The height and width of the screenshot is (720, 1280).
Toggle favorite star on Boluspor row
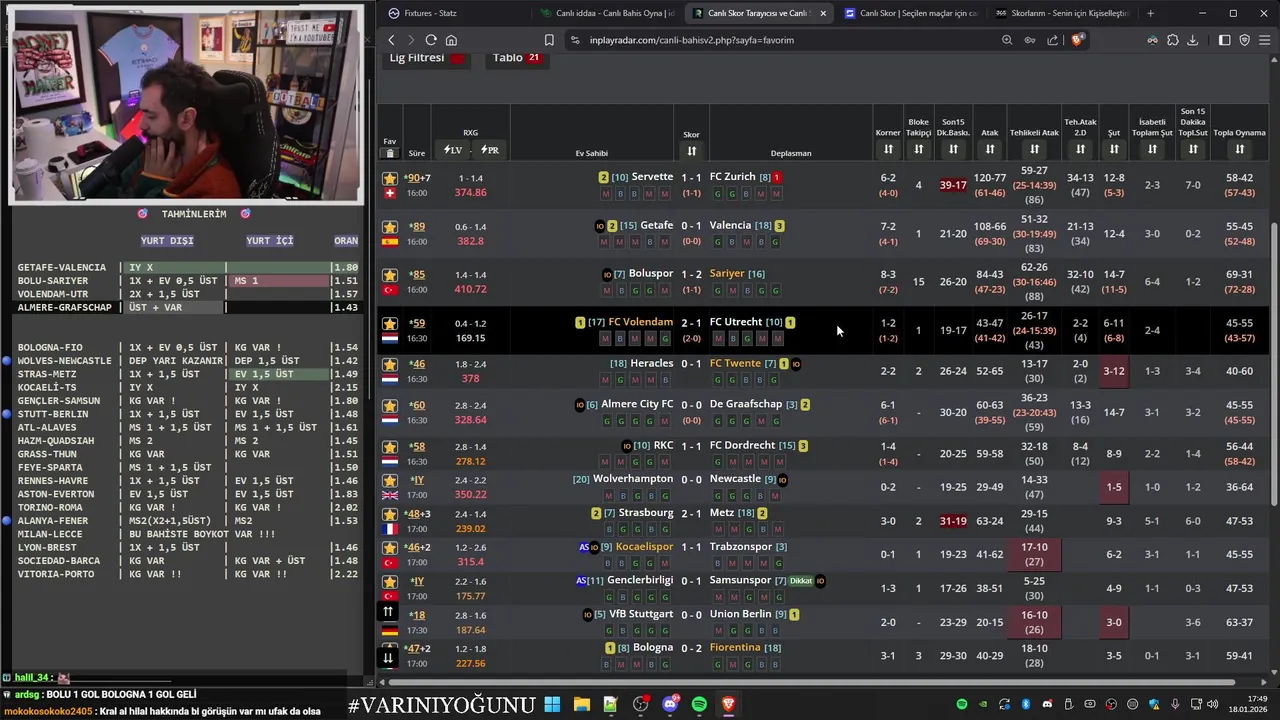(x=390, y=275)
